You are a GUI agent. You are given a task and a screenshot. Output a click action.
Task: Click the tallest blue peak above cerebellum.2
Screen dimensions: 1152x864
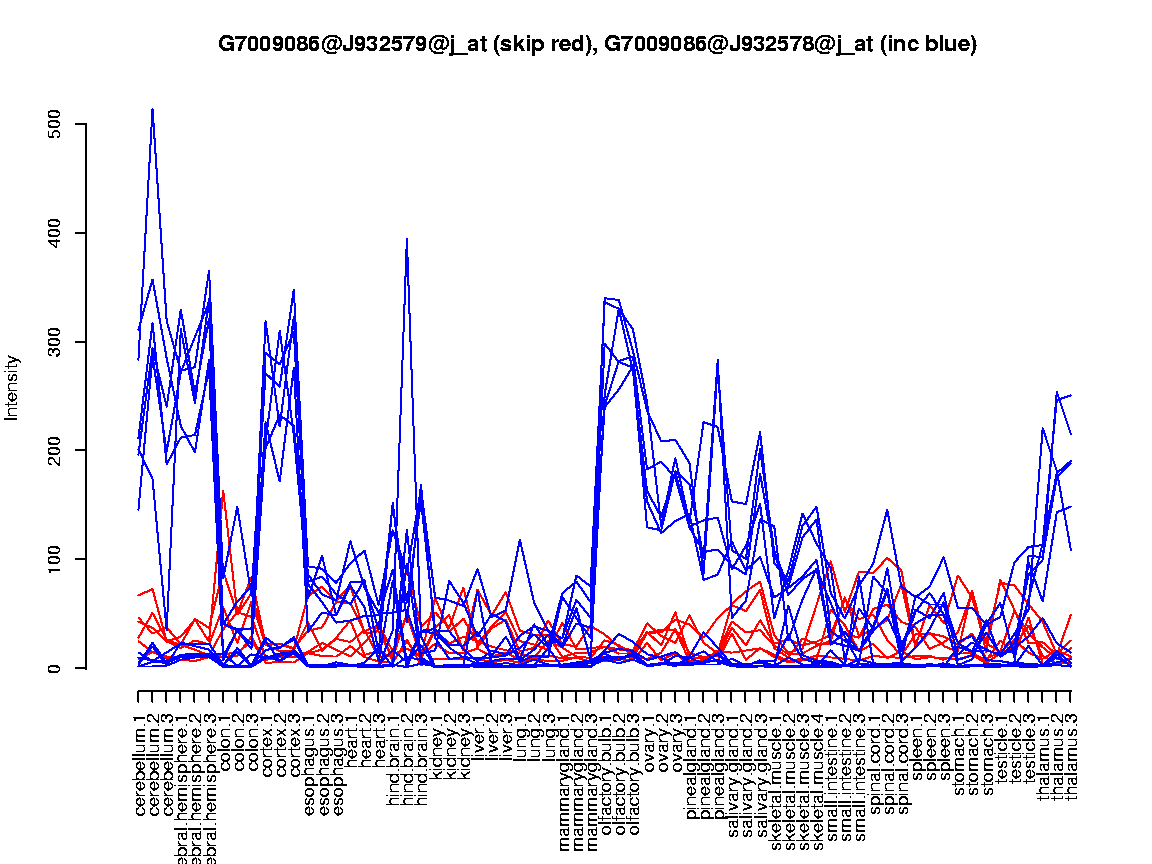(152, 109)
